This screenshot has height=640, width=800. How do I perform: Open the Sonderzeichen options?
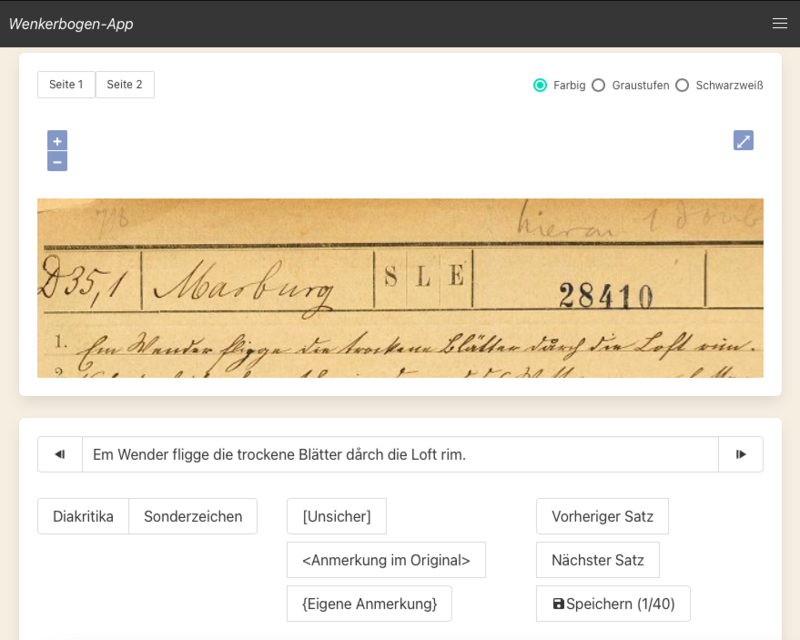click(193, 516)
